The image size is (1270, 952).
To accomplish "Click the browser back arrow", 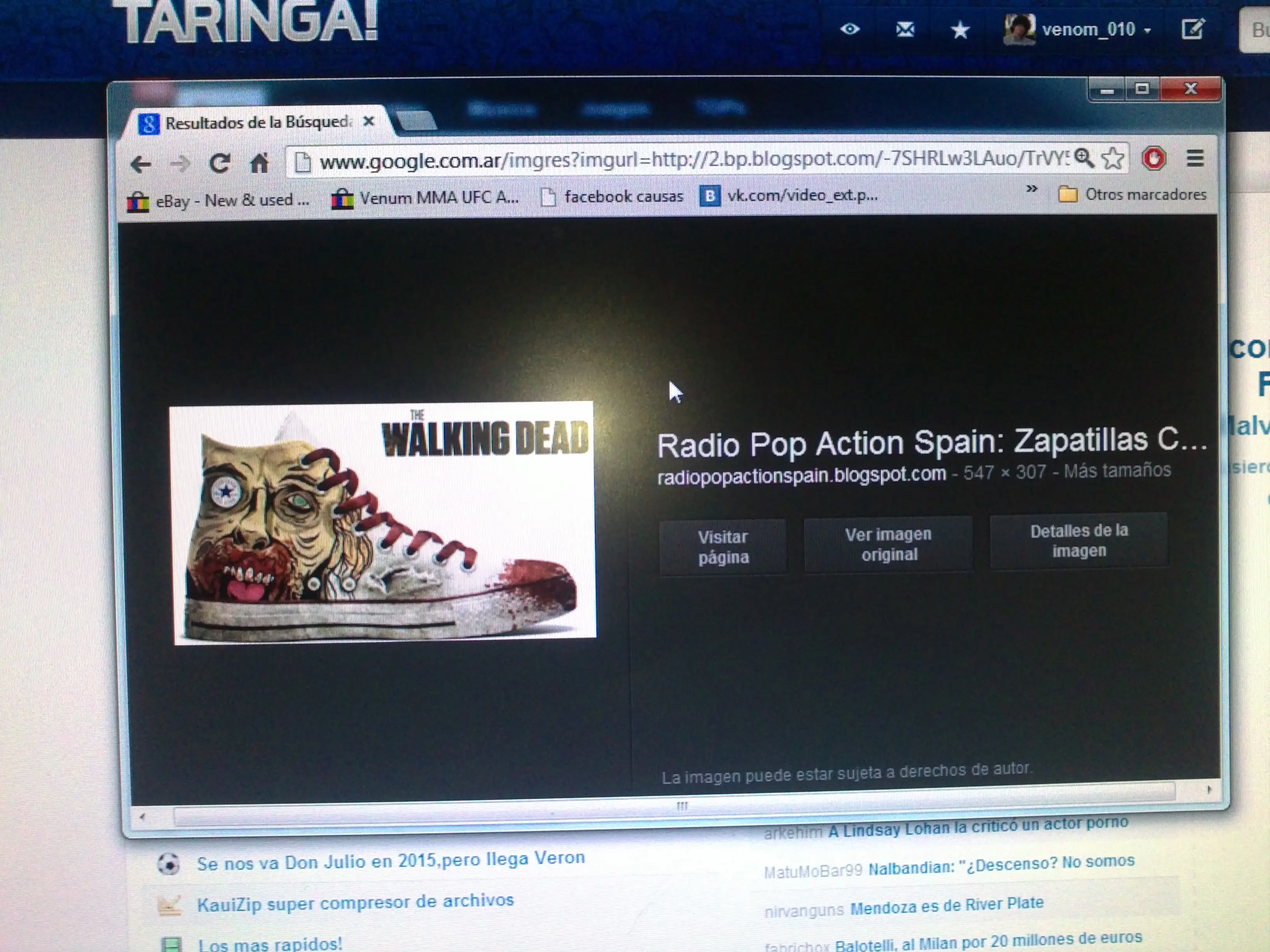I will coord(141,164).
